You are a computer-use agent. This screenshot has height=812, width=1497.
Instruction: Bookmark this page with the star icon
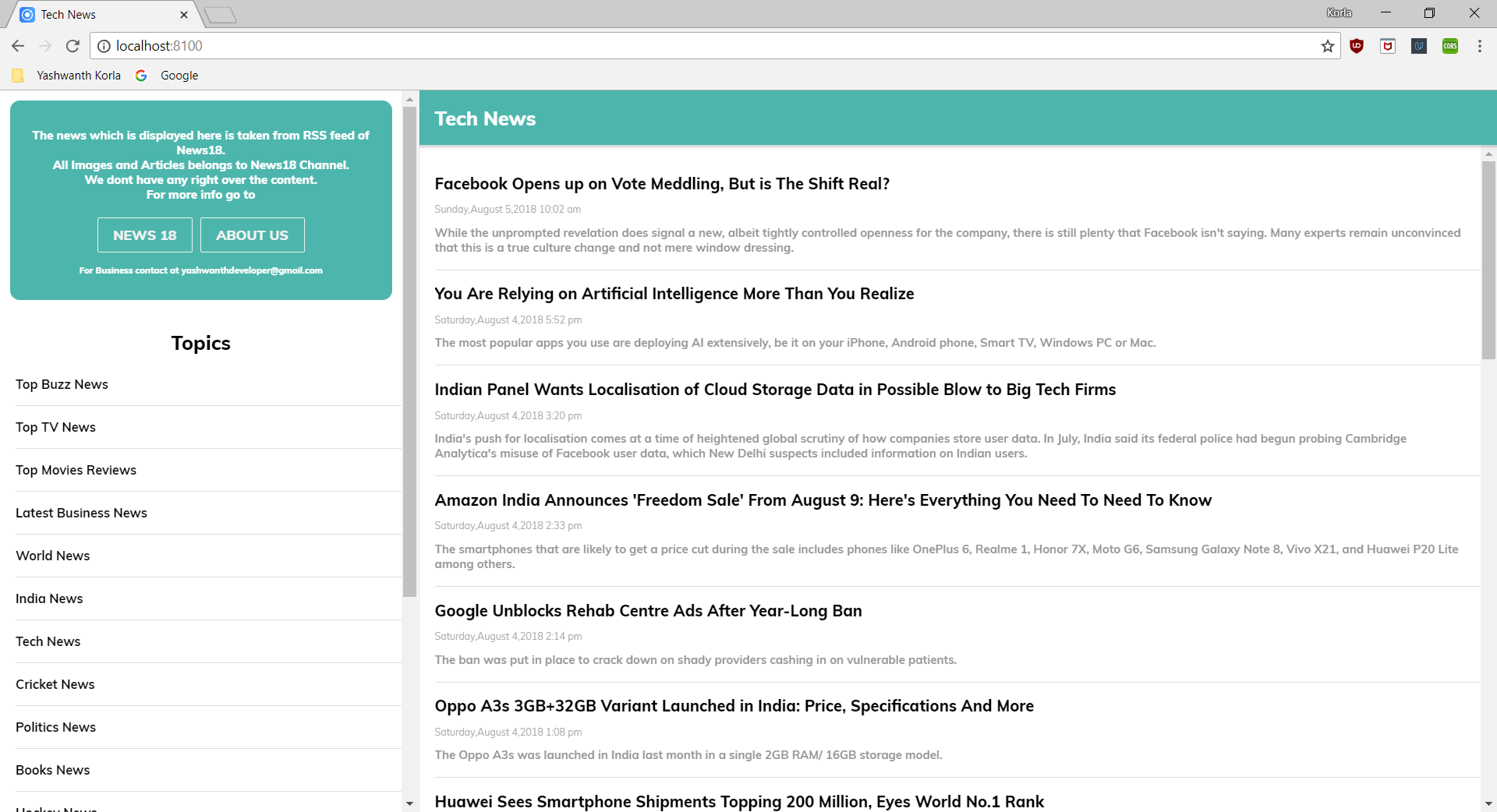[x=1328, y=46]
